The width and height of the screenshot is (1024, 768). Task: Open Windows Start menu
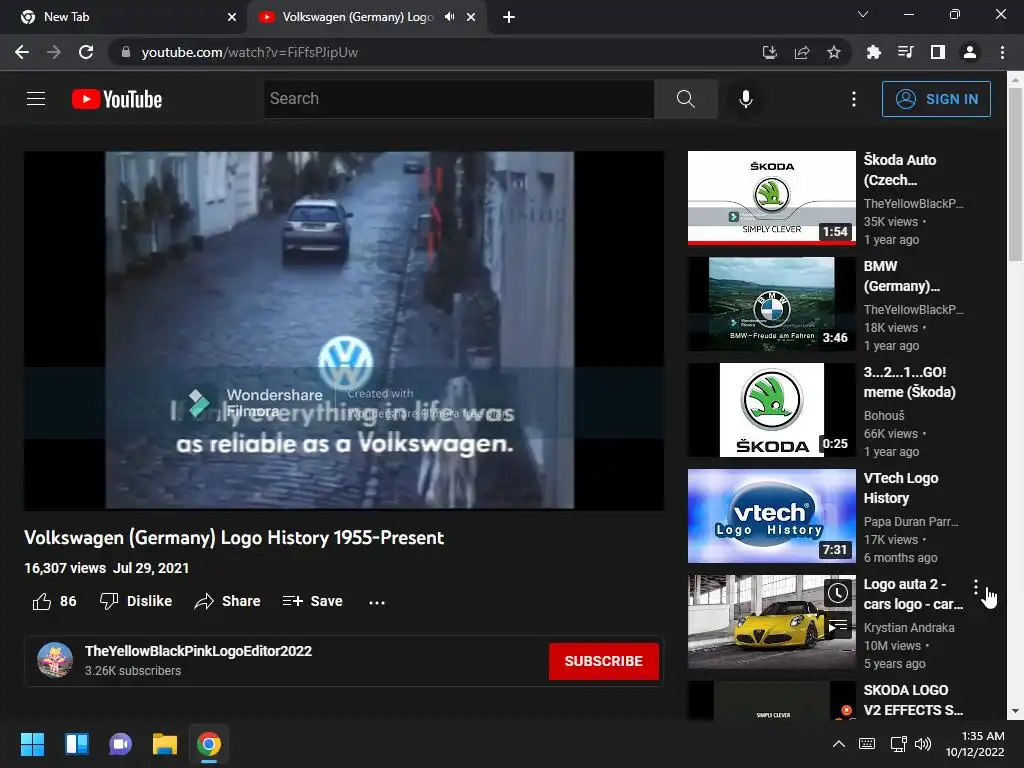32,744
